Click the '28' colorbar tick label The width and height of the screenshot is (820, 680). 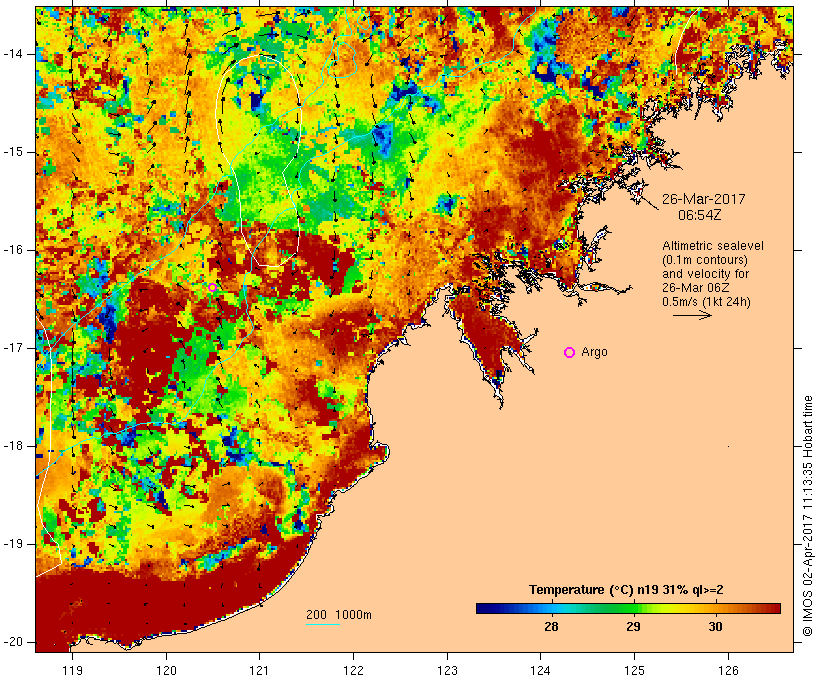(x=551, y=627)
